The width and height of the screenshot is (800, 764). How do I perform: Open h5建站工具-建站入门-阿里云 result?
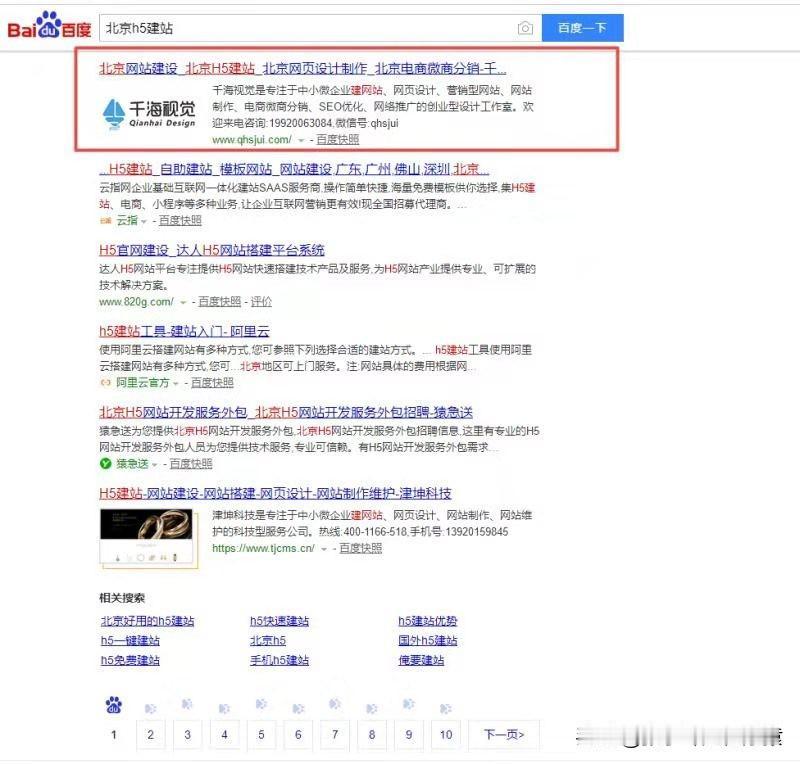[184, 331]
